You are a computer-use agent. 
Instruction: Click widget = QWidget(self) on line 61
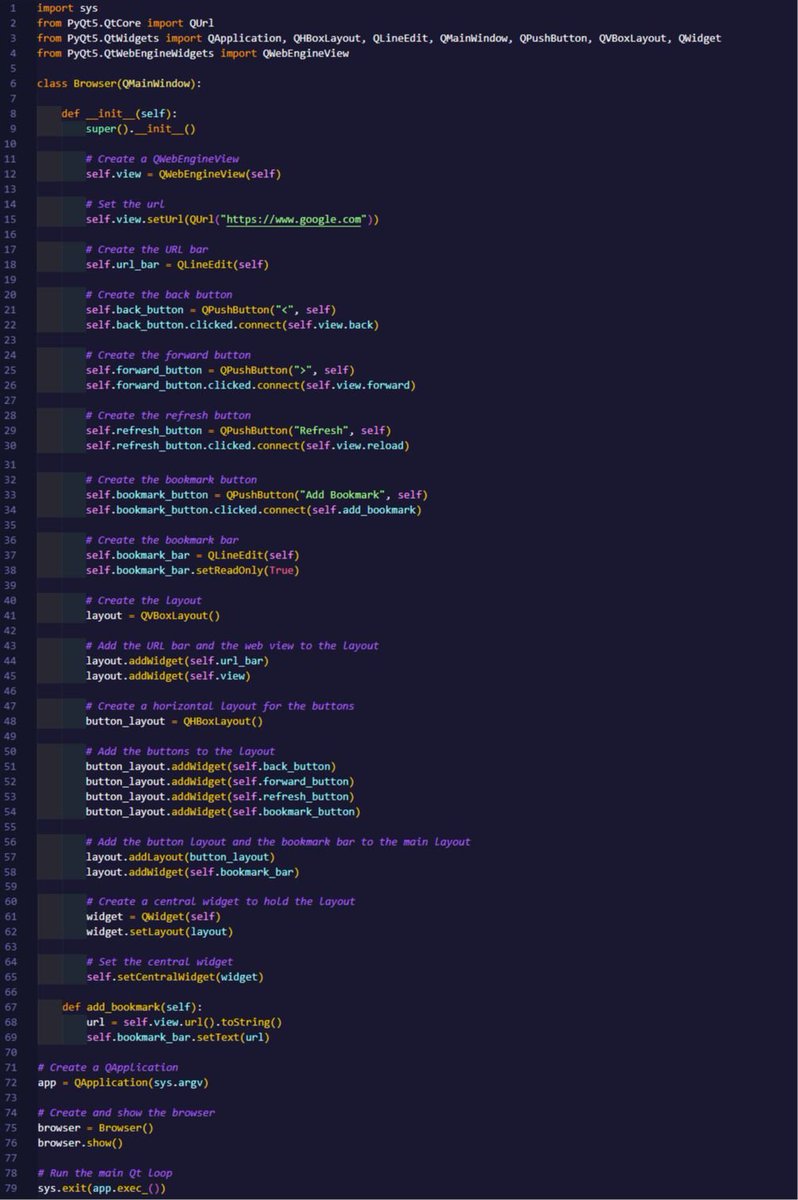click(153, 917)
